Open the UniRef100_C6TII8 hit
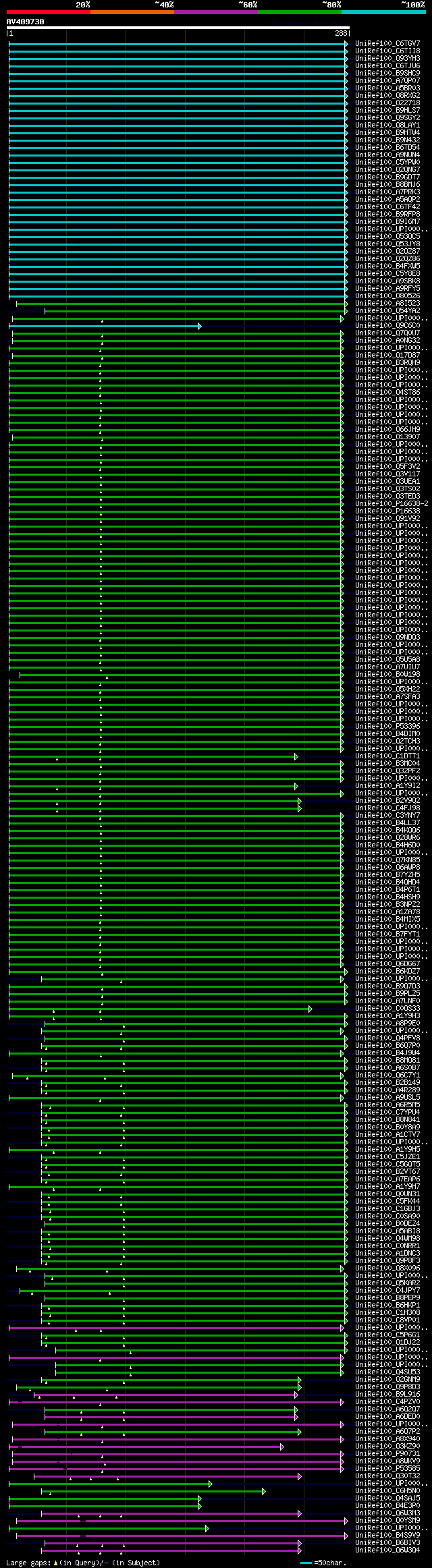 coord(387,51)
